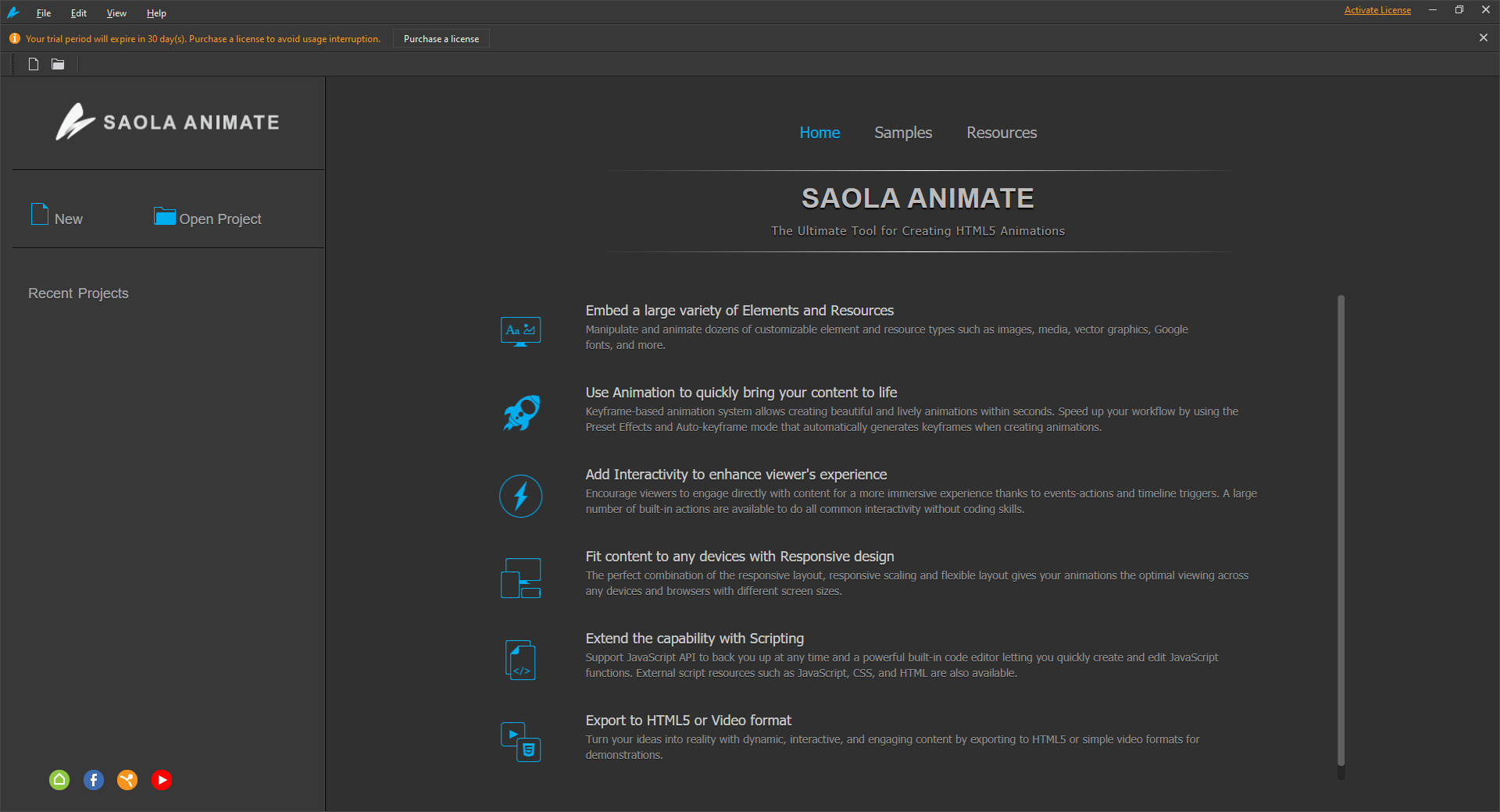Dismiss the trial notification bar
This screenshot has width=1500, height=812.
1484,37
